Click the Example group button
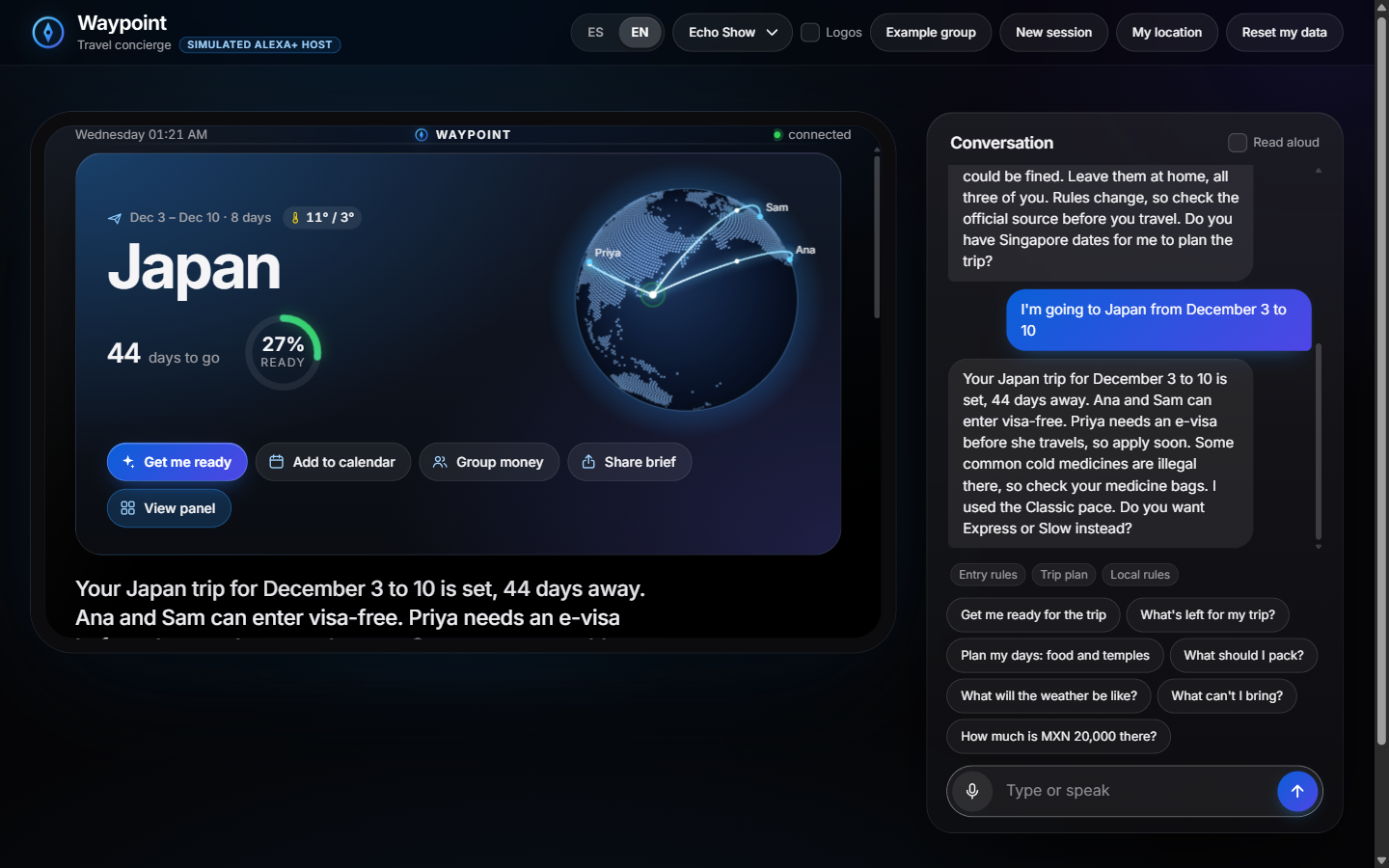The height and width of the screenshot is (868, 1389). pyautogui.click(x=931, y=32)
